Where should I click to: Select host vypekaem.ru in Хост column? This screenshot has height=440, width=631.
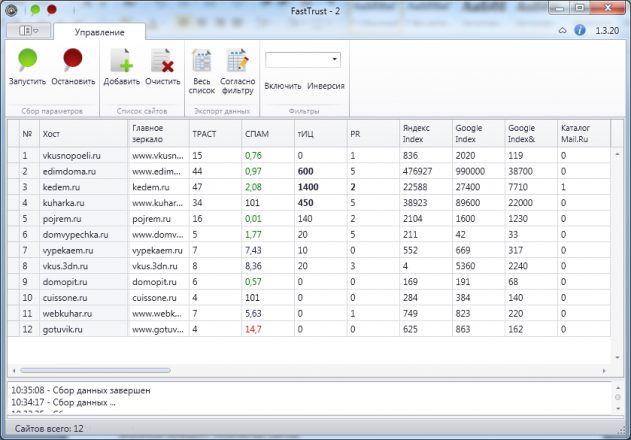[x=83, y=250]
